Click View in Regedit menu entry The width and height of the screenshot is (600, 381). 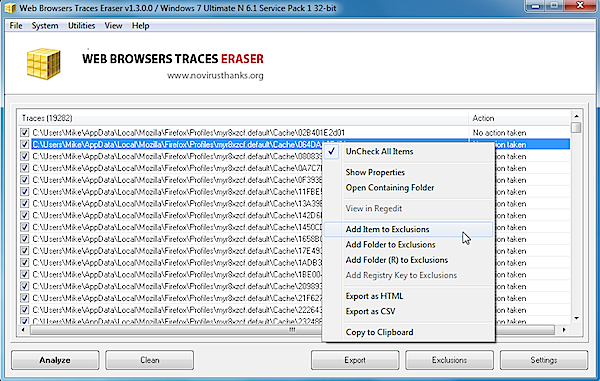pyautogui.click(x=408, y=208)
